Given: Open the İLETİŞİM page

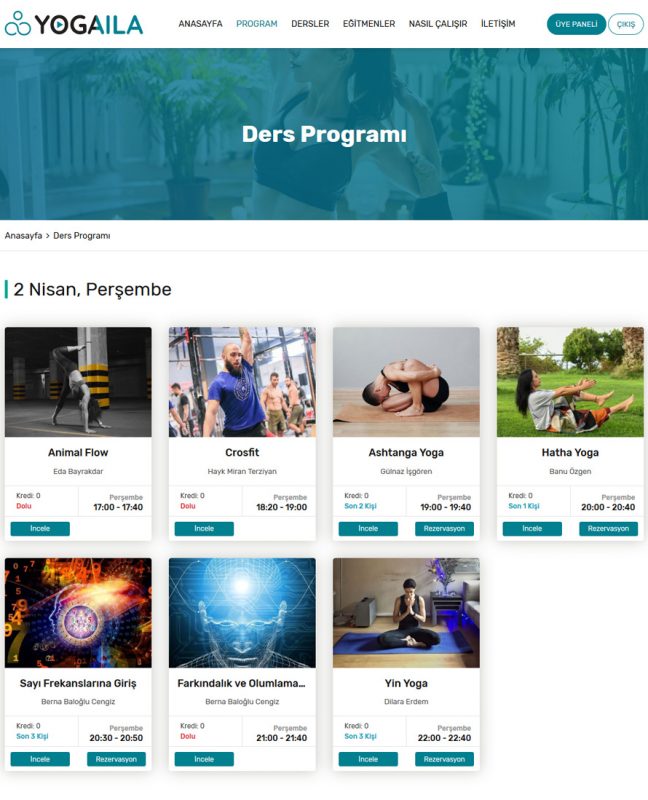Looking at the screenshot, I should pyautogui.click(x=497, y=24).
